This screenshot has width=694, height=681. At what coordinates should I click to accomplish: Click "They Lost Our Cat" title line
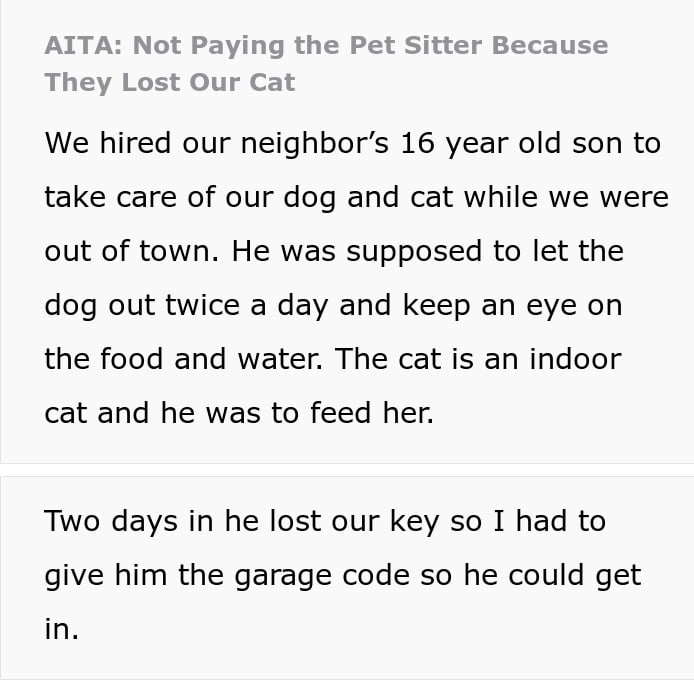pos(170,82)
